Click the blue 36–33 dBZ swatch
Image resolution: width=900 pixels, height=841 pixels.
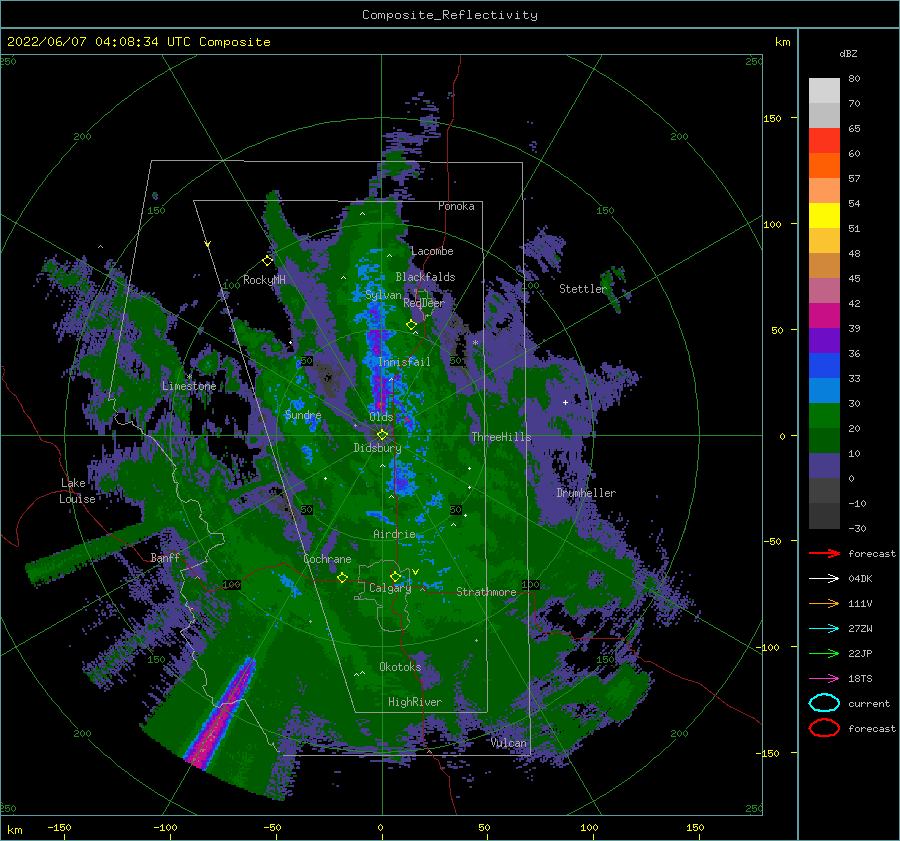(x=824, y=366)
